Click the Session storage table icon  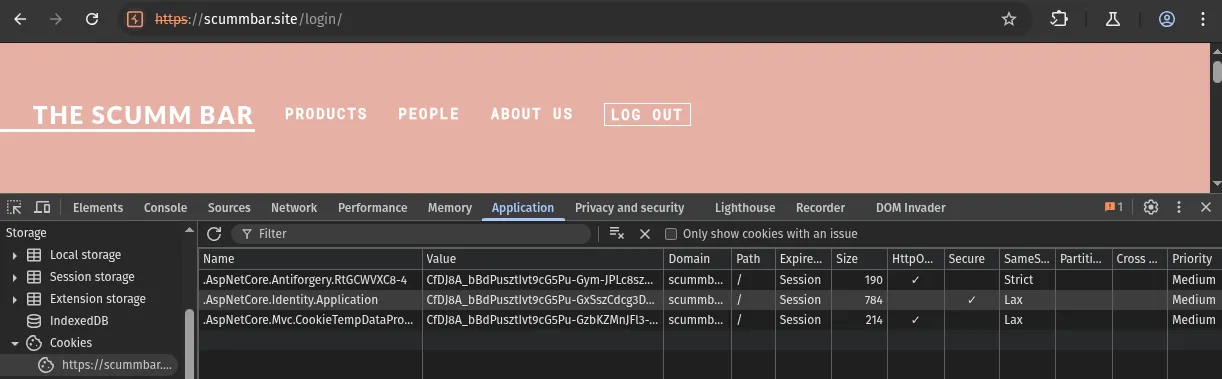34,277
